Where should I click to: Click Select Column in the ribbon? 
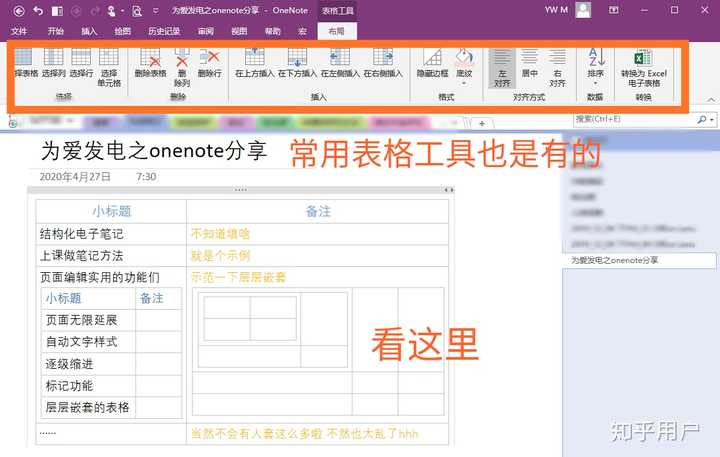click(53, 62)
